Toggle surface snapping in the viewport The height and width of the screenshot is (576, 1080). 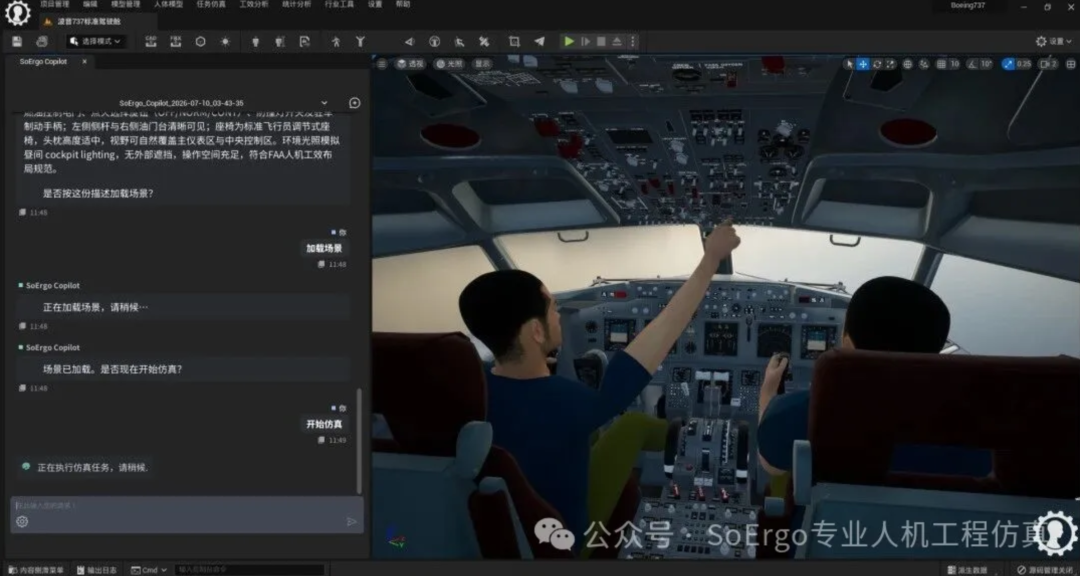(924, 63)
